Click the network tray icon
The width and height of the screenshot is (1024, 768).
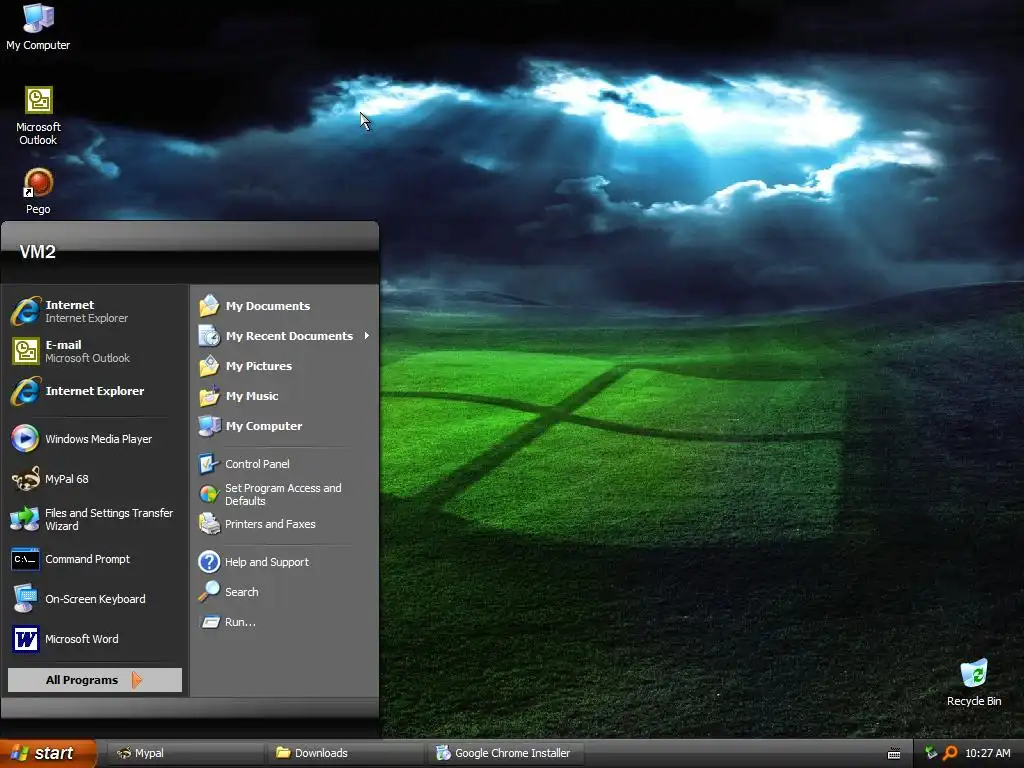pos(931,753)
